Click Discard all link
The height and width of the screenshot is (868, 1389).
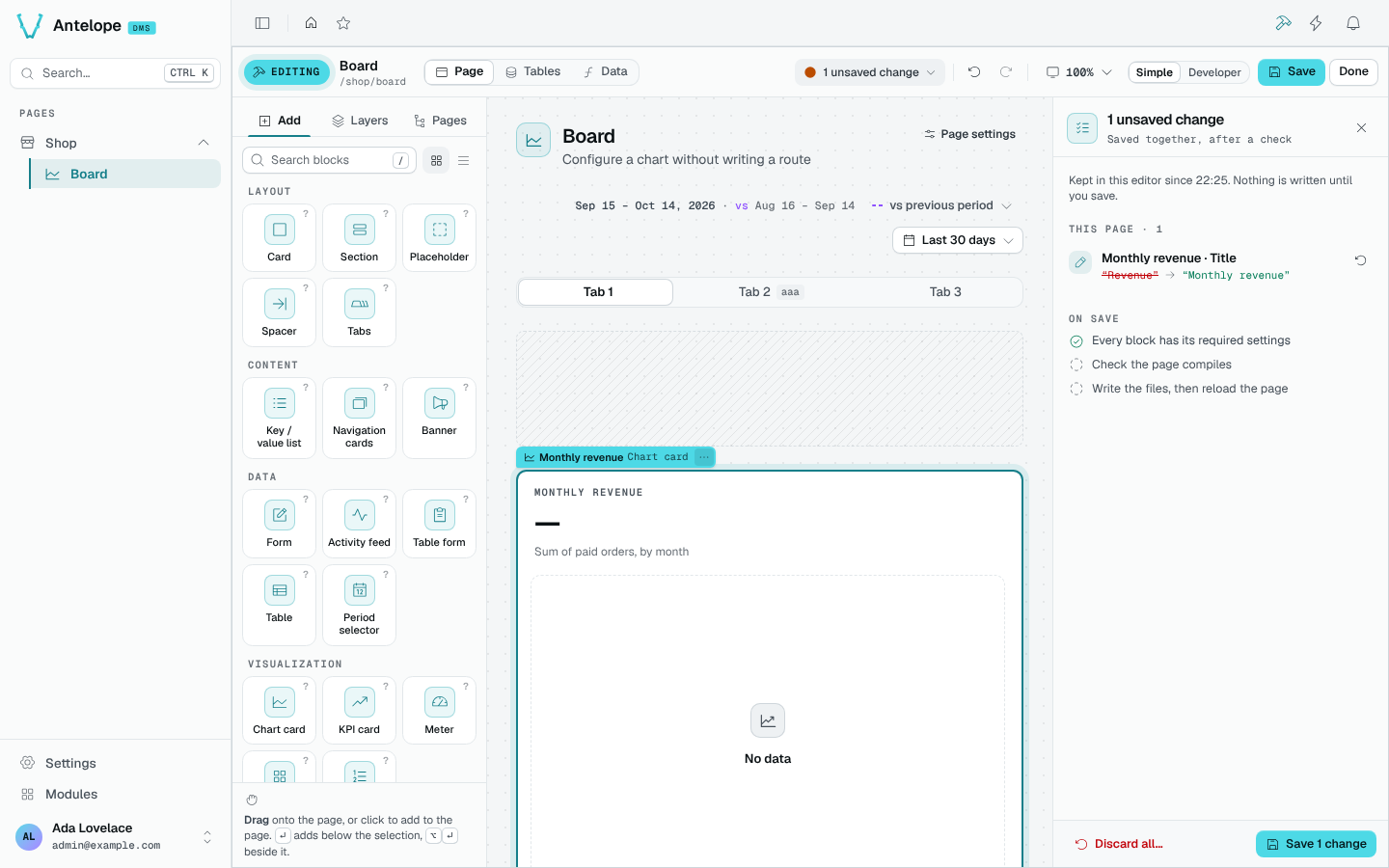(1119, 844)
